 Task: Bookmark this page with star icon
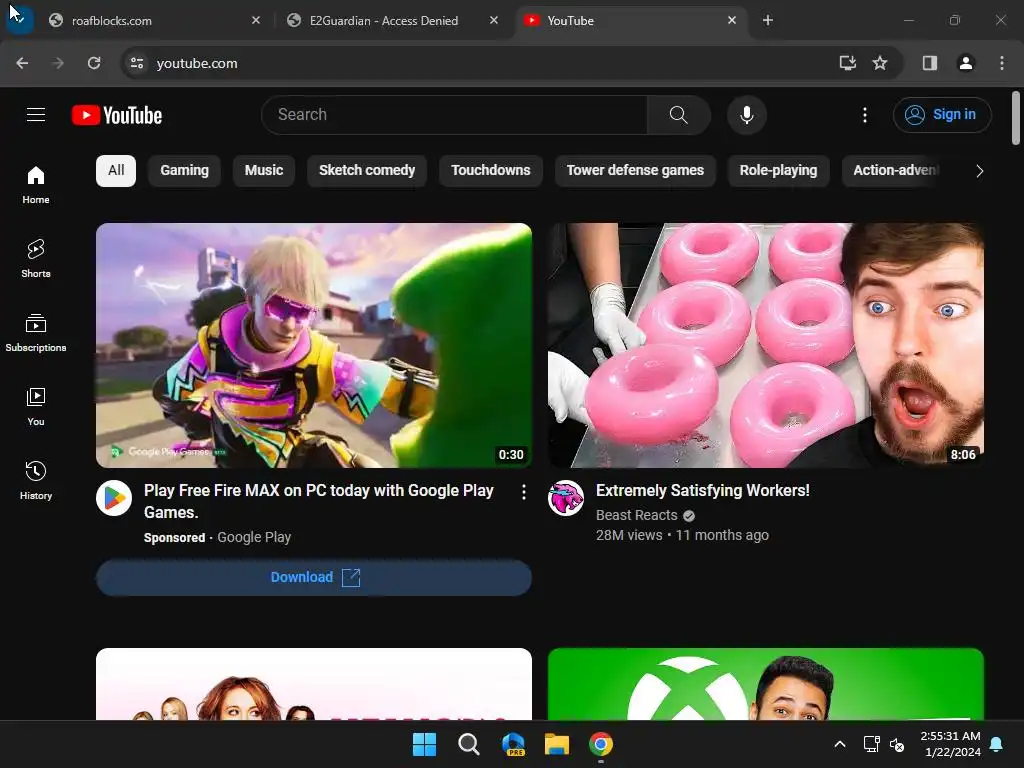(880, 63)
